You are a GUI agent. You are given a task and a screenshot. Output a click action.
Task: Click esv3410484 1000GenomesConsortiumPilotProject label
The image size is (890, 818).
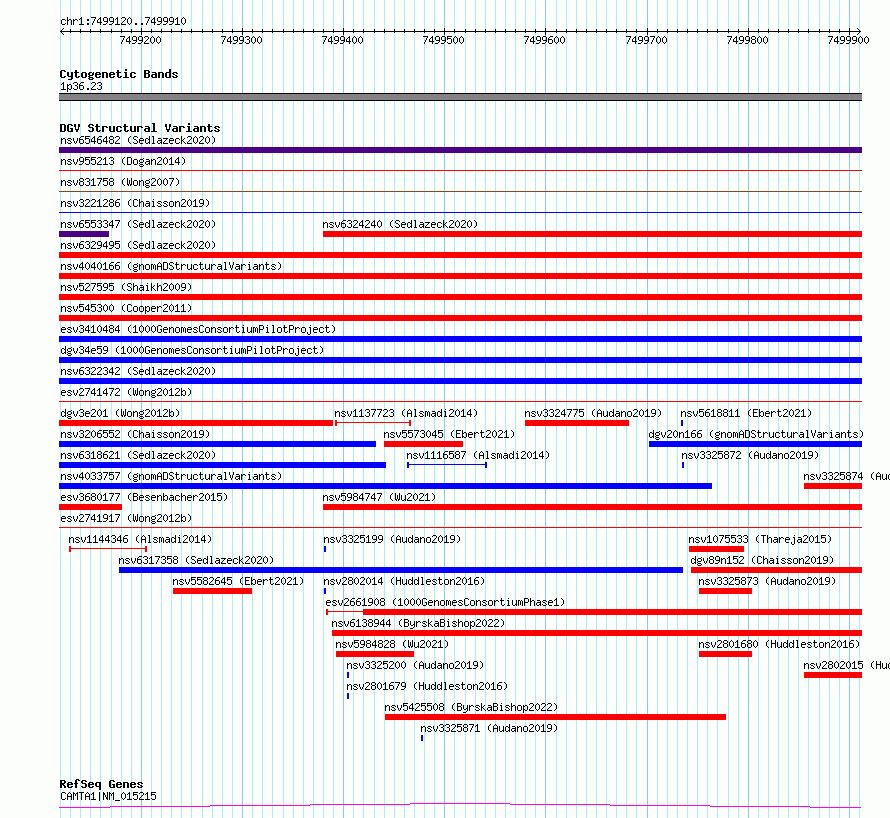198,329
